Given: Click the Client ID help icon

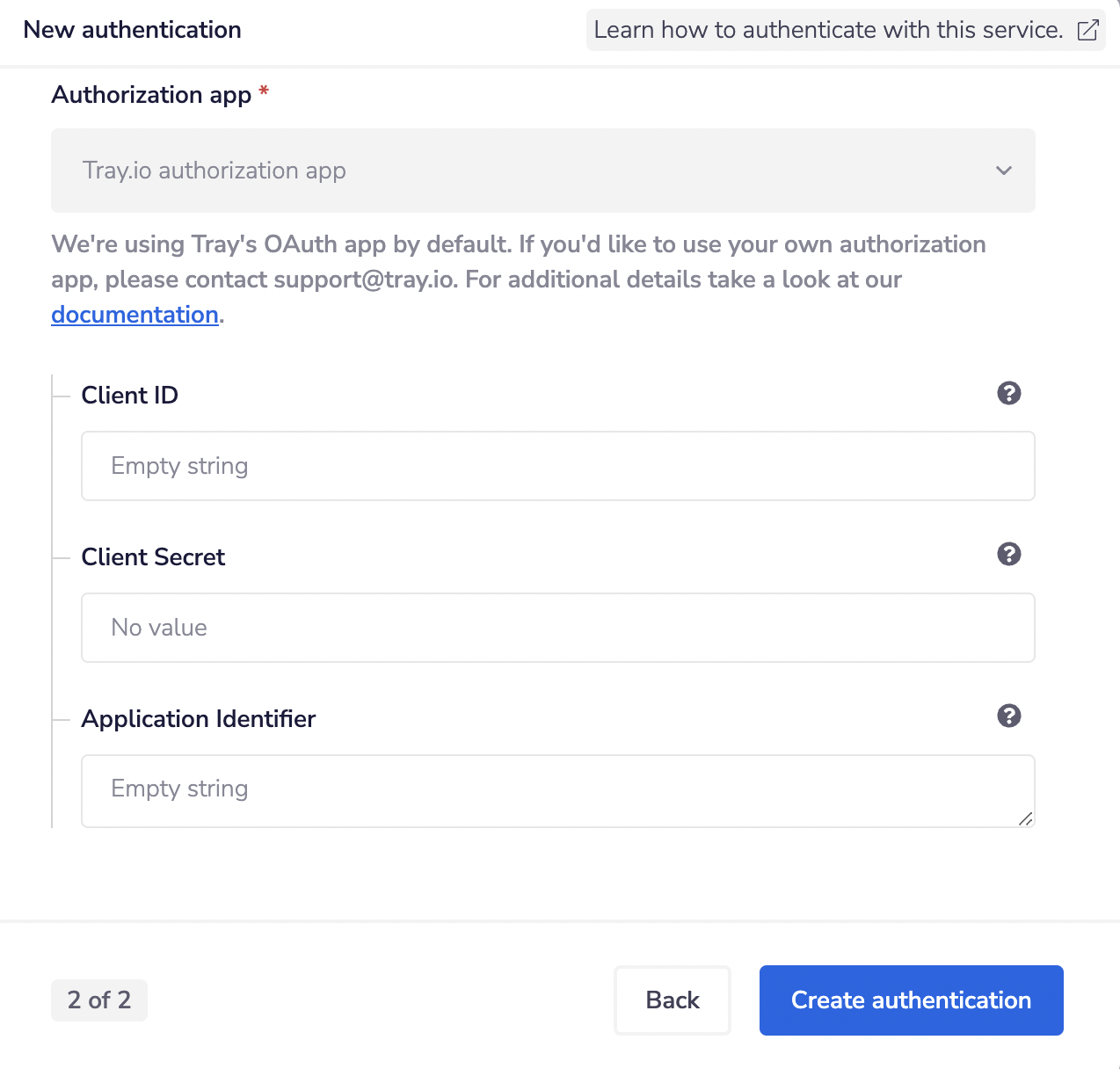Looking at the screenshot, I should pyautogui.click(x=1009, y=393).
